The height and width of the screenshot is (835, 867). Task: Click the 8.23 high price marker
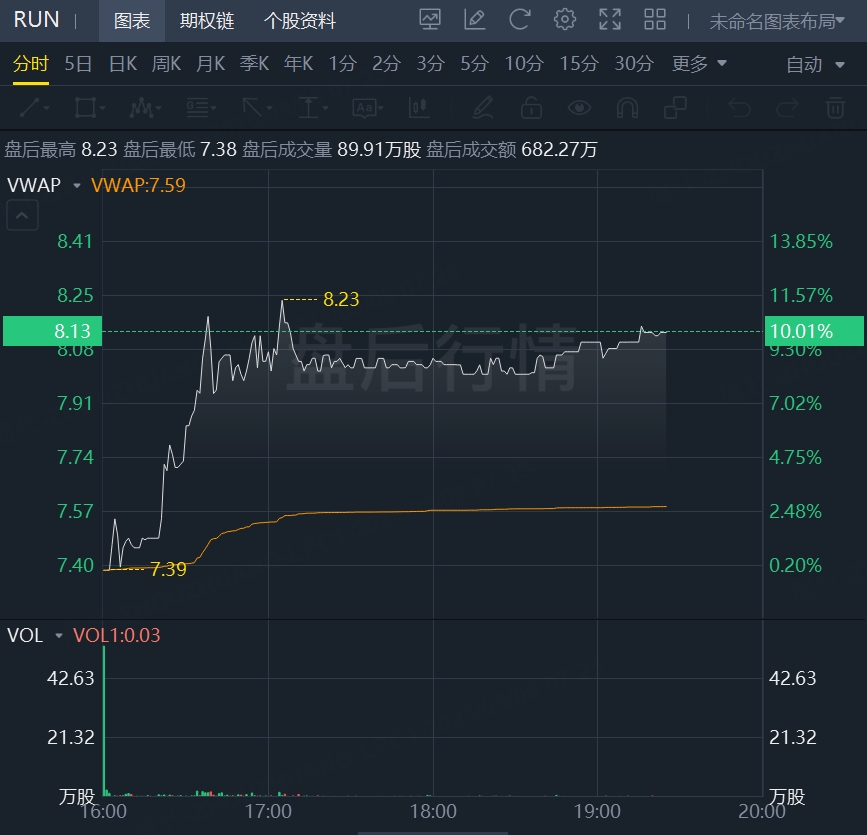341,299
